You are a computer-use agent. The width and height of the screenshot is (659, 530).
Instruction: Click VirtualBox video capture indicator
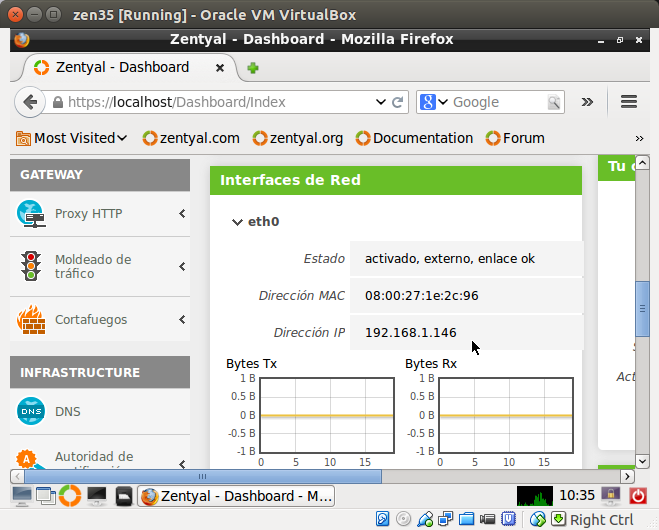point(488,519)
